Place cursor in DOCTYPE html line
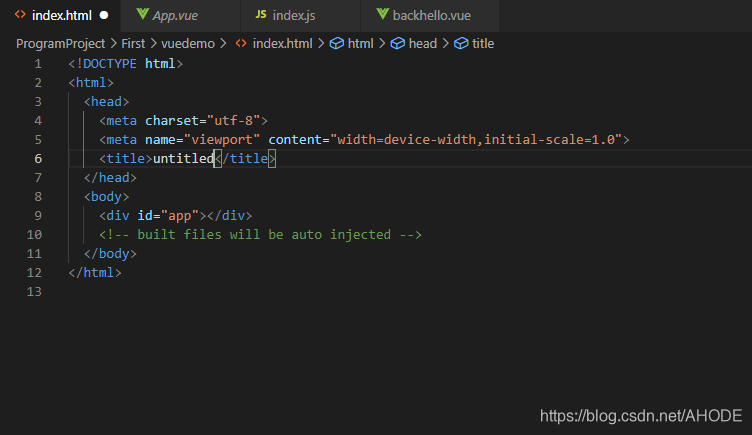752x435 pixels. click(126, 64)
